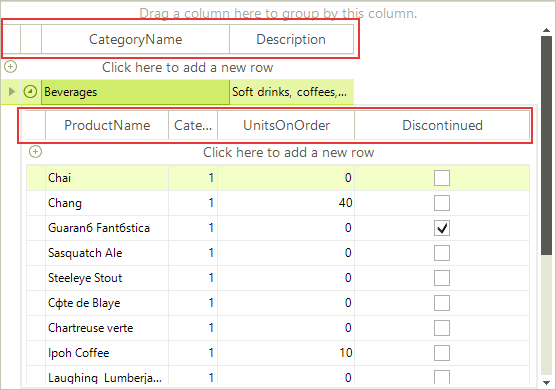Select the Steeleye Stout cell
Image resolution: width=556 pixels, height=390 pixels.
pos(107,278)
